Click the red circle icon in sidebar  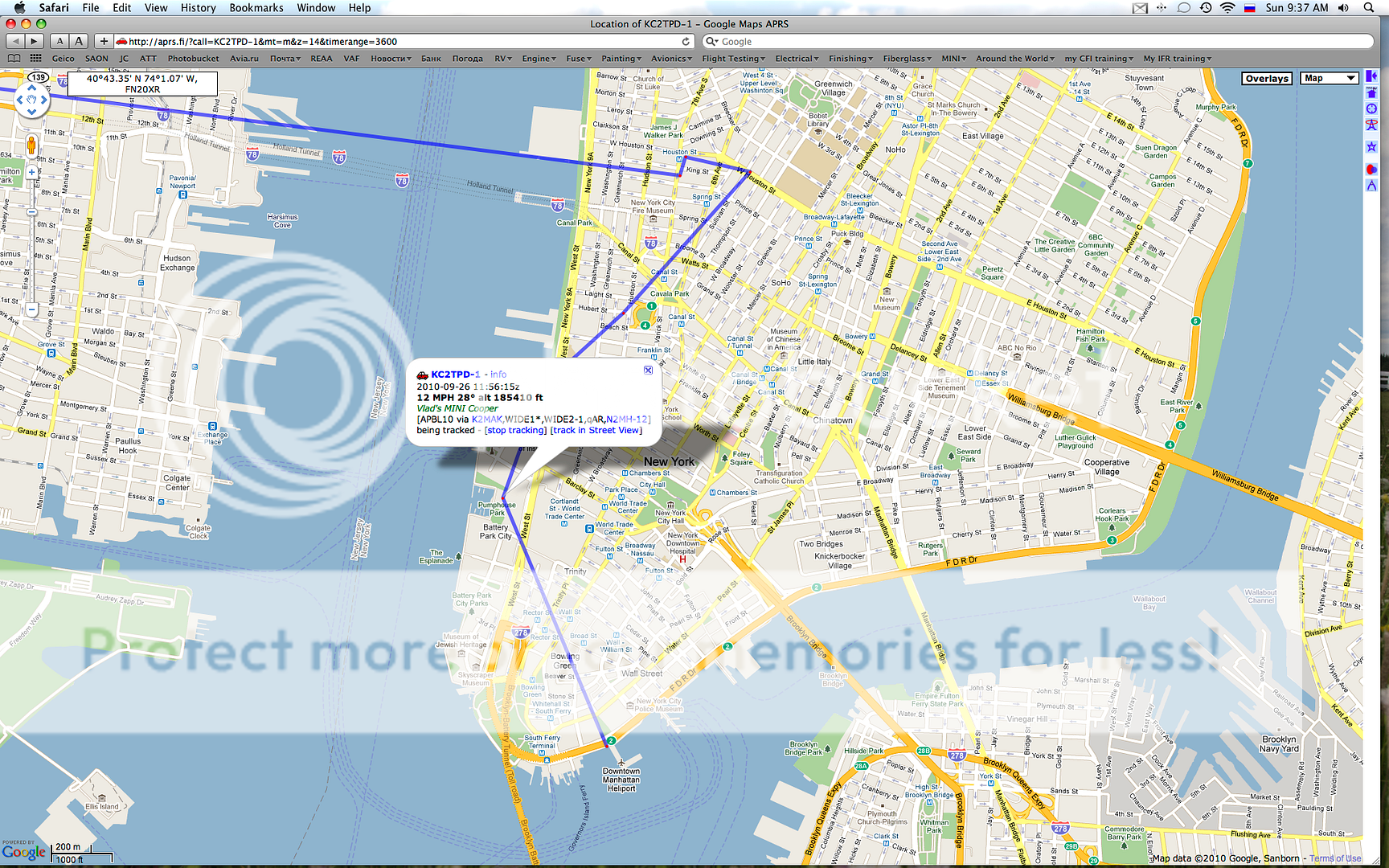1371,170
